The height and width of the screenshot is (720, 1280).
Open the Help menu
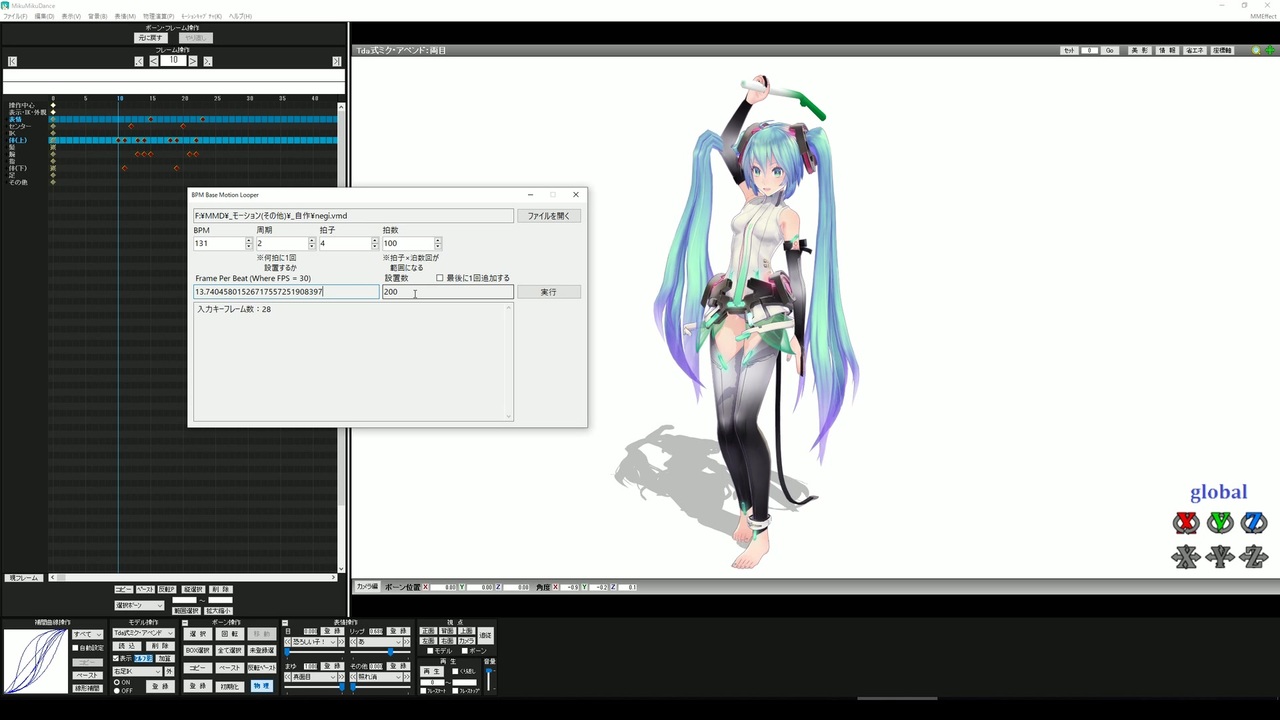point(240,16)
